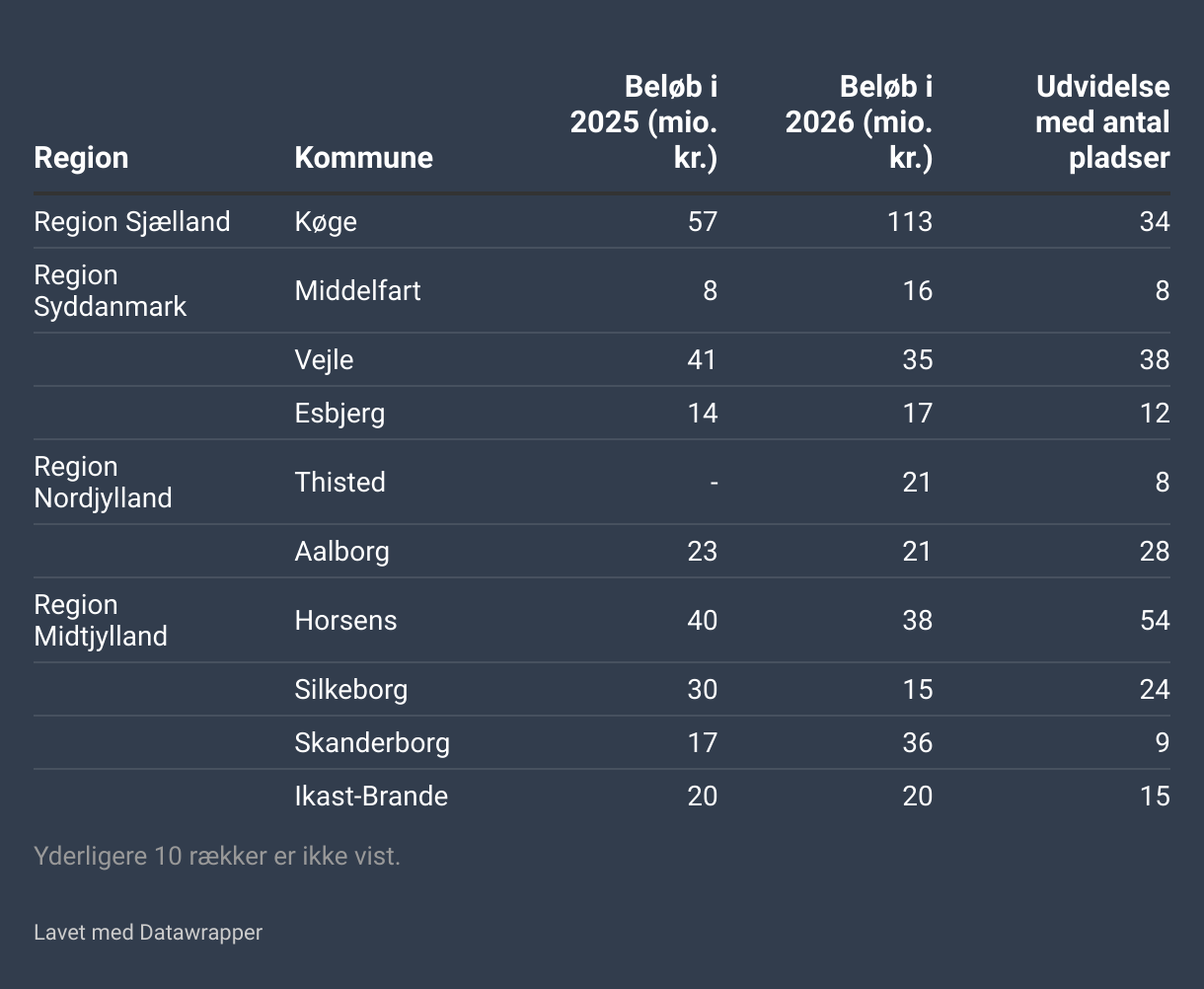Click the Ikast-Brande municipality cell

click(371, 797)
